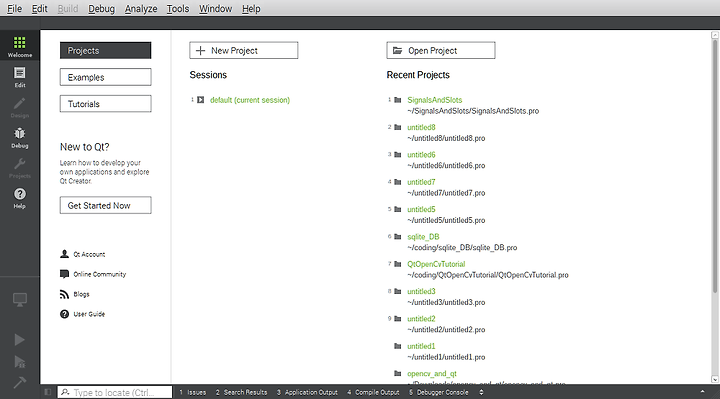Click the Get Started Now button
Viewport: 720px width, 399px height.
(105, 205)
